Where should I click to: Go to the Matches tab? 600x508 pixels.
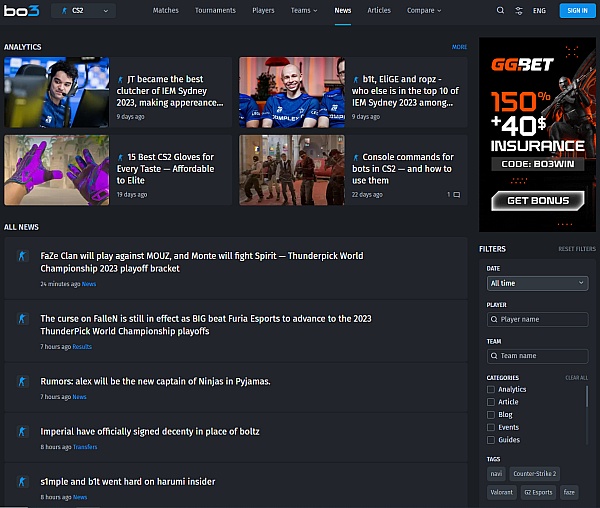pyautogui.click(x=166, y=10)
